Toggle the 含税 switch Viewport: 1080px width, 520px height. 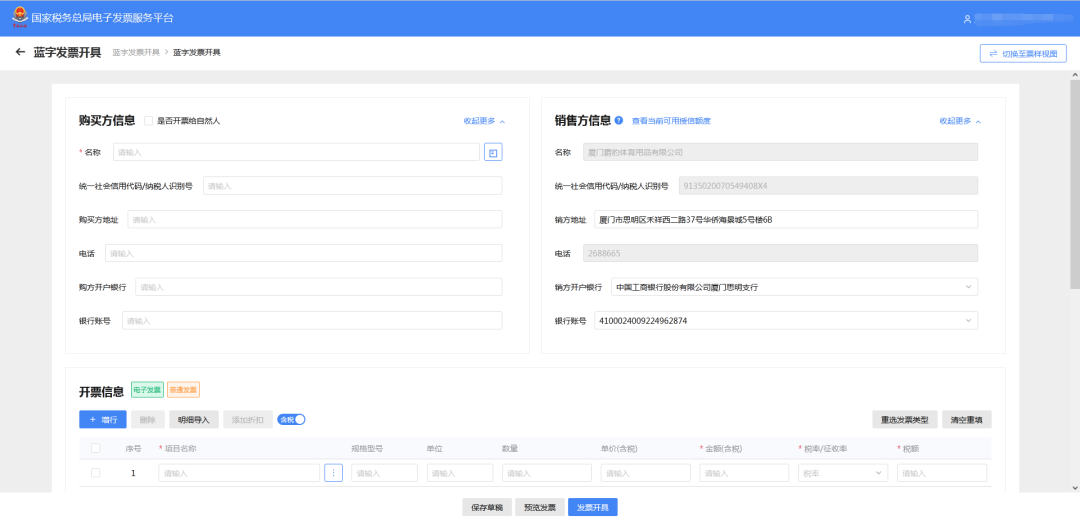[x=291, y=419]
